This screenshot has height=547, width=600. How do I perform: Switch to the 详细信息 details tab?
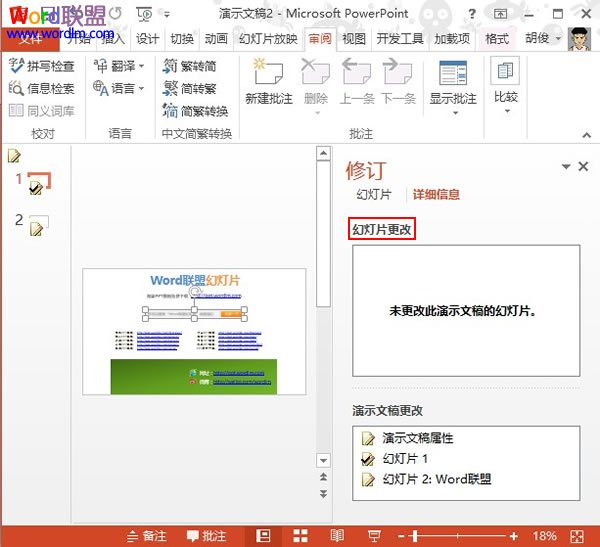tap(436, 194)
